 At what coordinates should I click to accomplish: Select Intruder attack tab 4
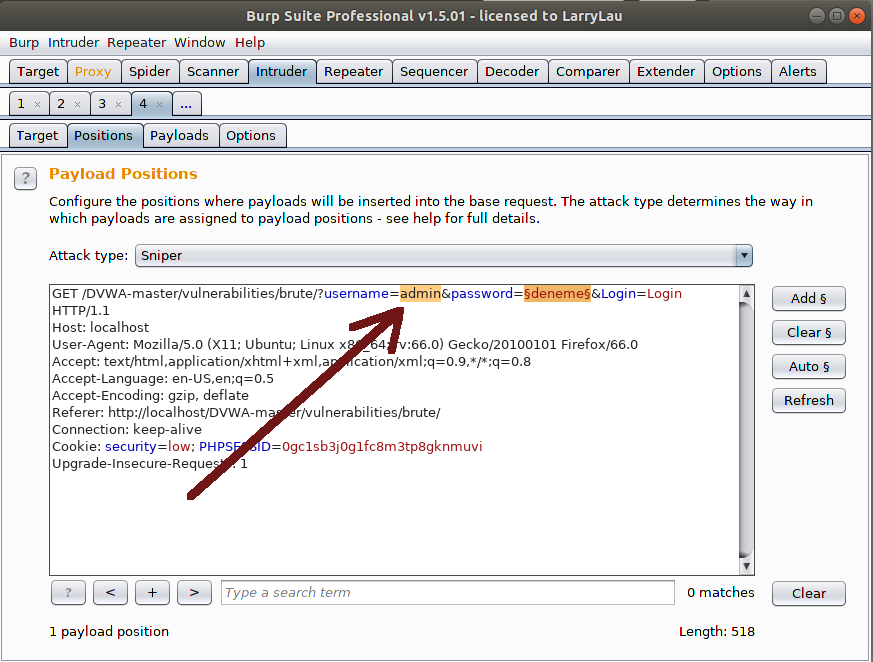[144, 104]
